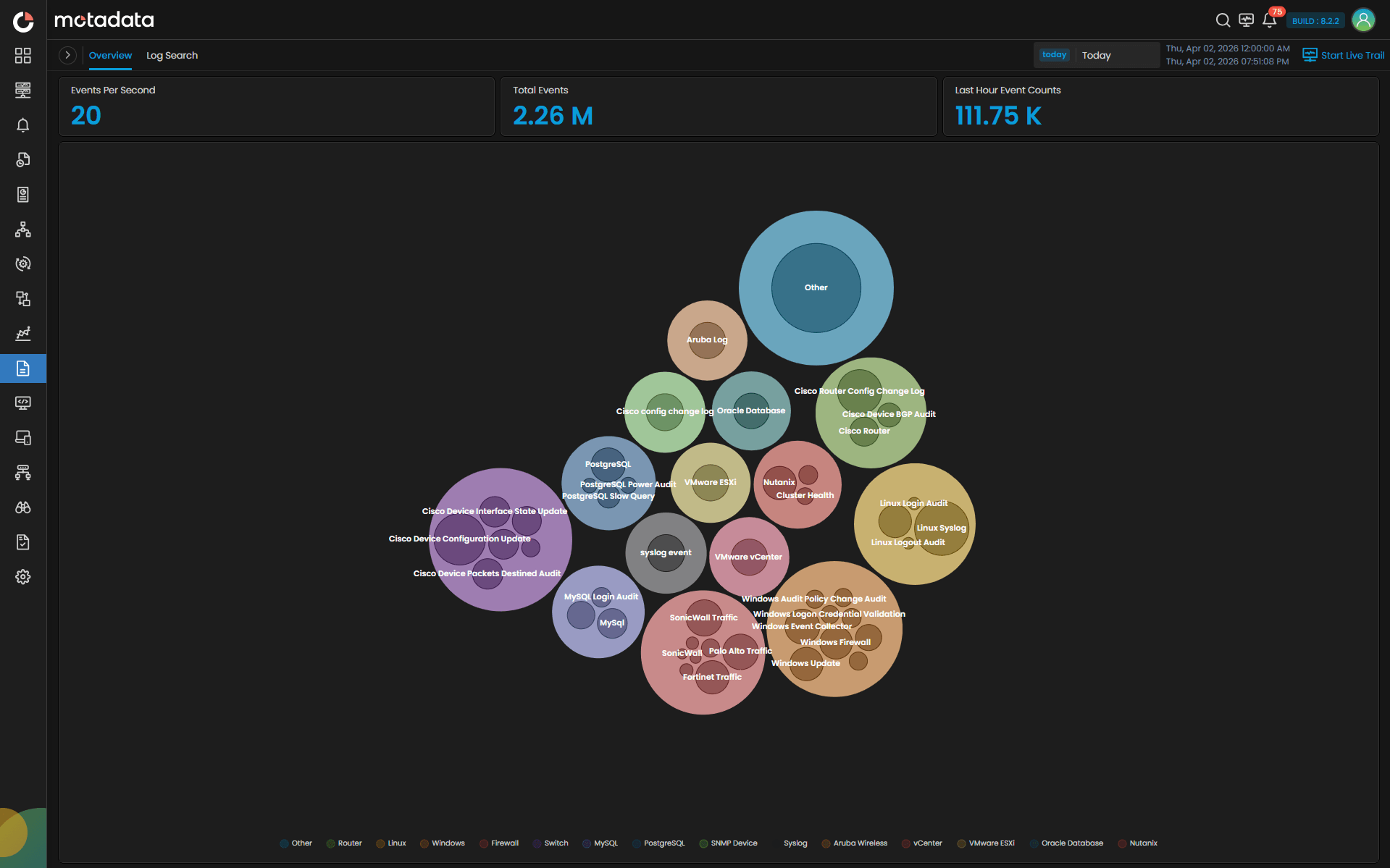
Task: Expand the sidebar using the chevron arrow
Action: coord(67,54)
